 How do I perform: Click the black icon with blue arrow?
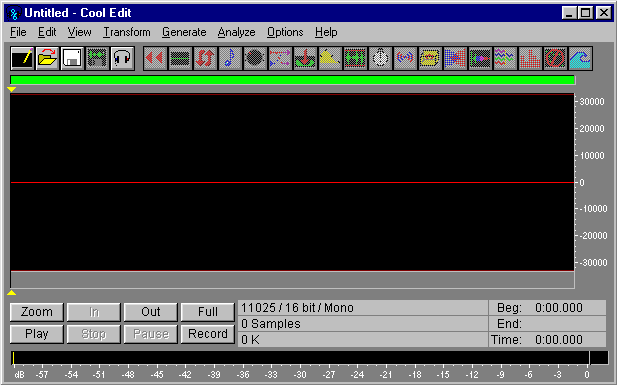[x=480, y=59]
